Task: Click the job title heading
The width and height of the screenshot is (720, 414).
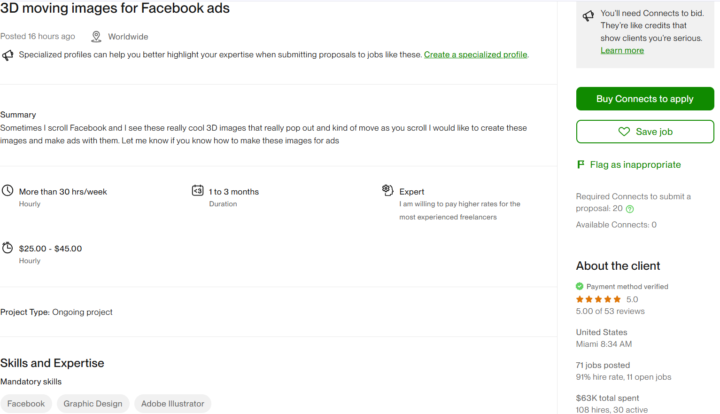Action: pyautogui.click(x=115, y=9)
